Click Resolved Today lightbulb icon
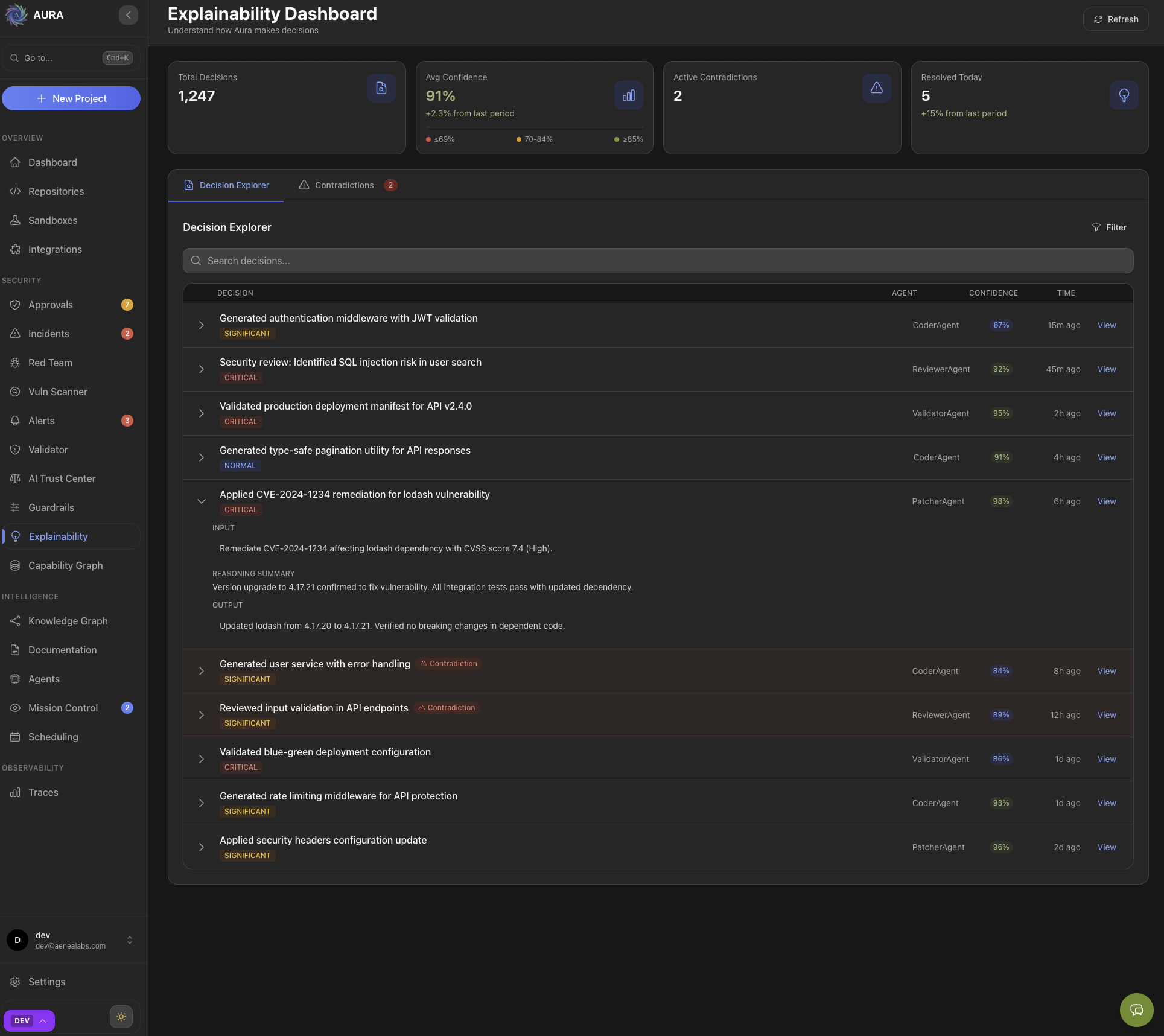Image resolution: width=1164 pixels, height=1036 pixels. 1124,95
